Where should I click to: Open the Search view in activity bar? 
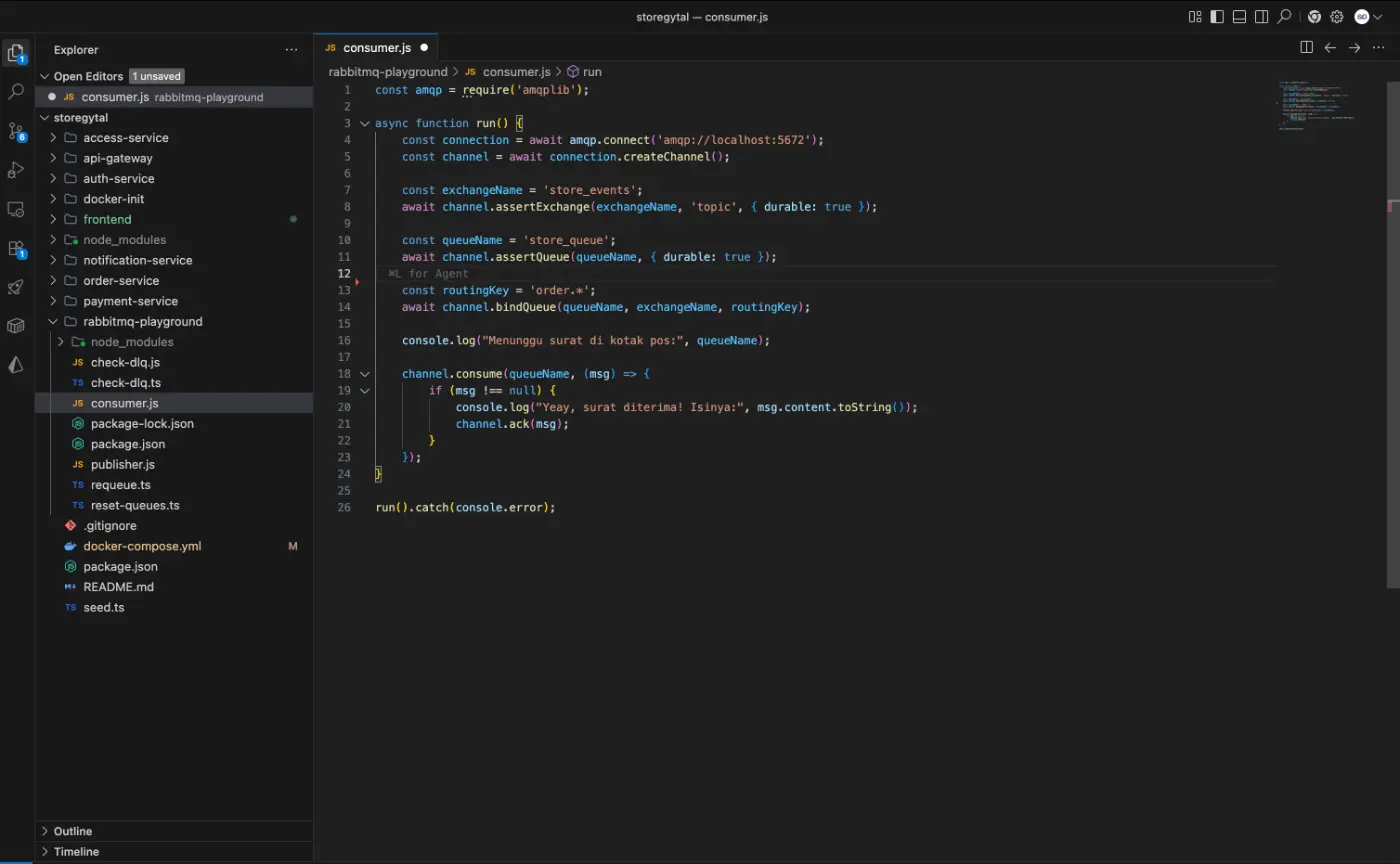[15, 91]
